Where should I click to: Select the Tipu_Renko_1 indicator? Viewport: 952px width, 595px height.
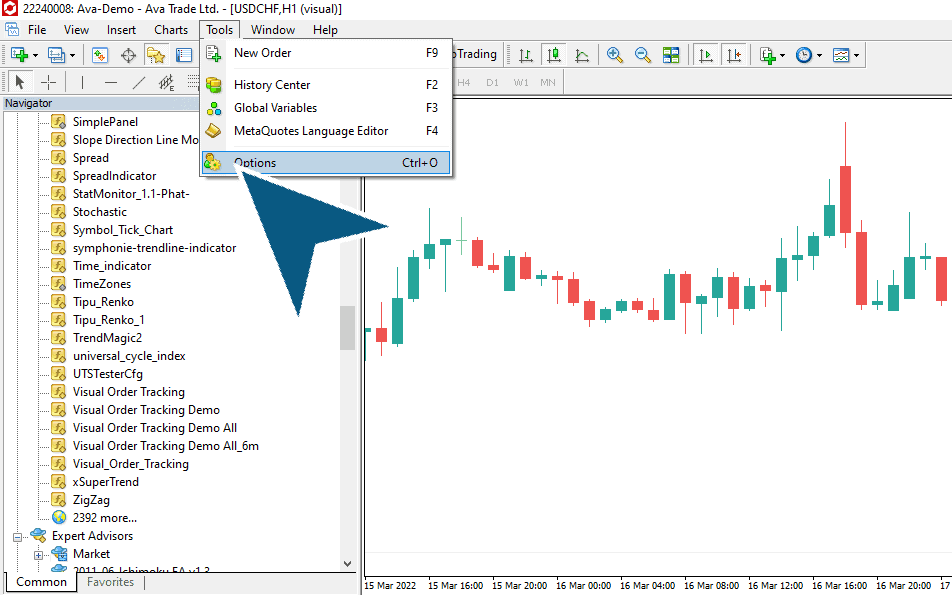[x=109, y=320]
